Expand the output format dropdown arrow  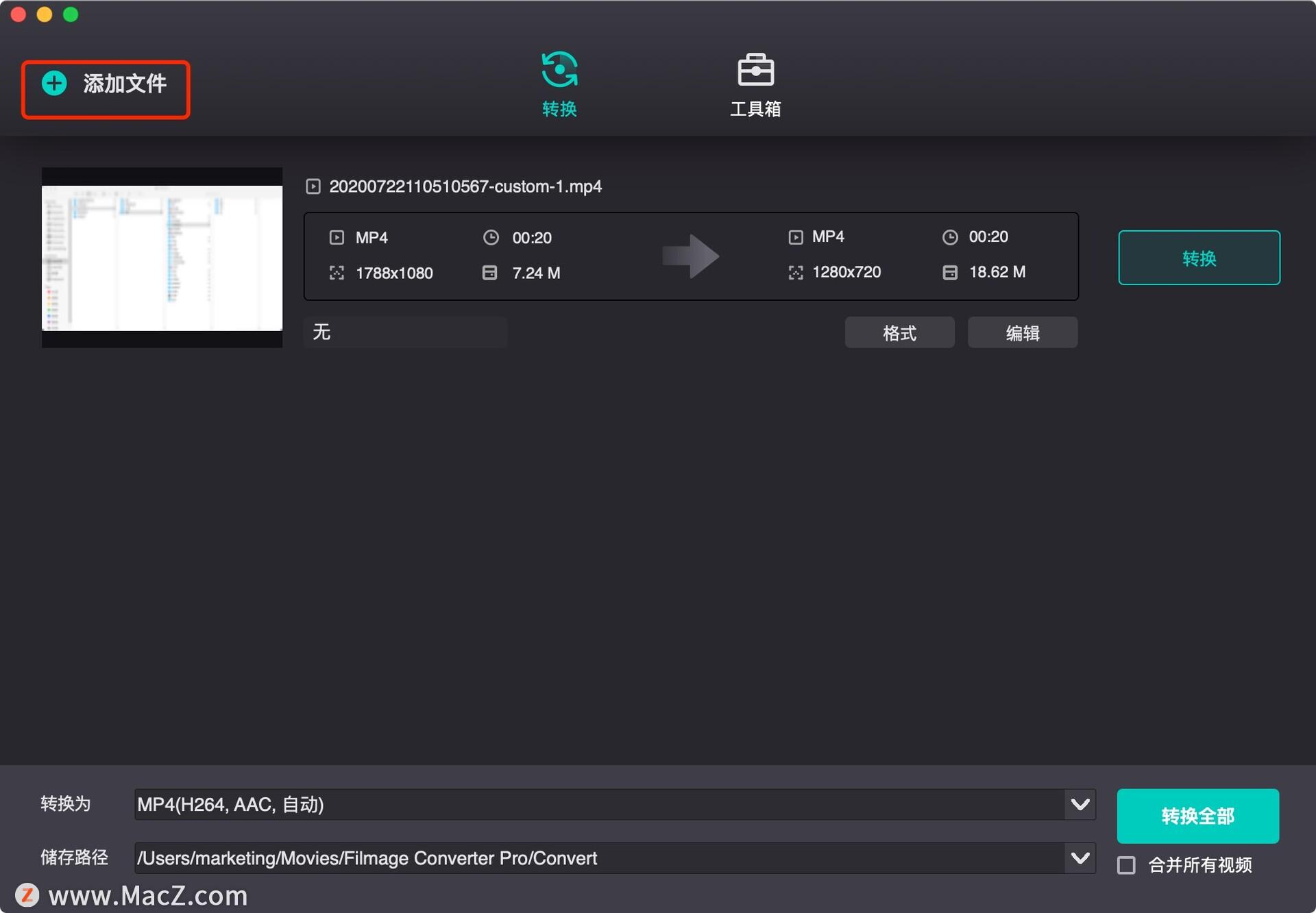pos(1080,804)
